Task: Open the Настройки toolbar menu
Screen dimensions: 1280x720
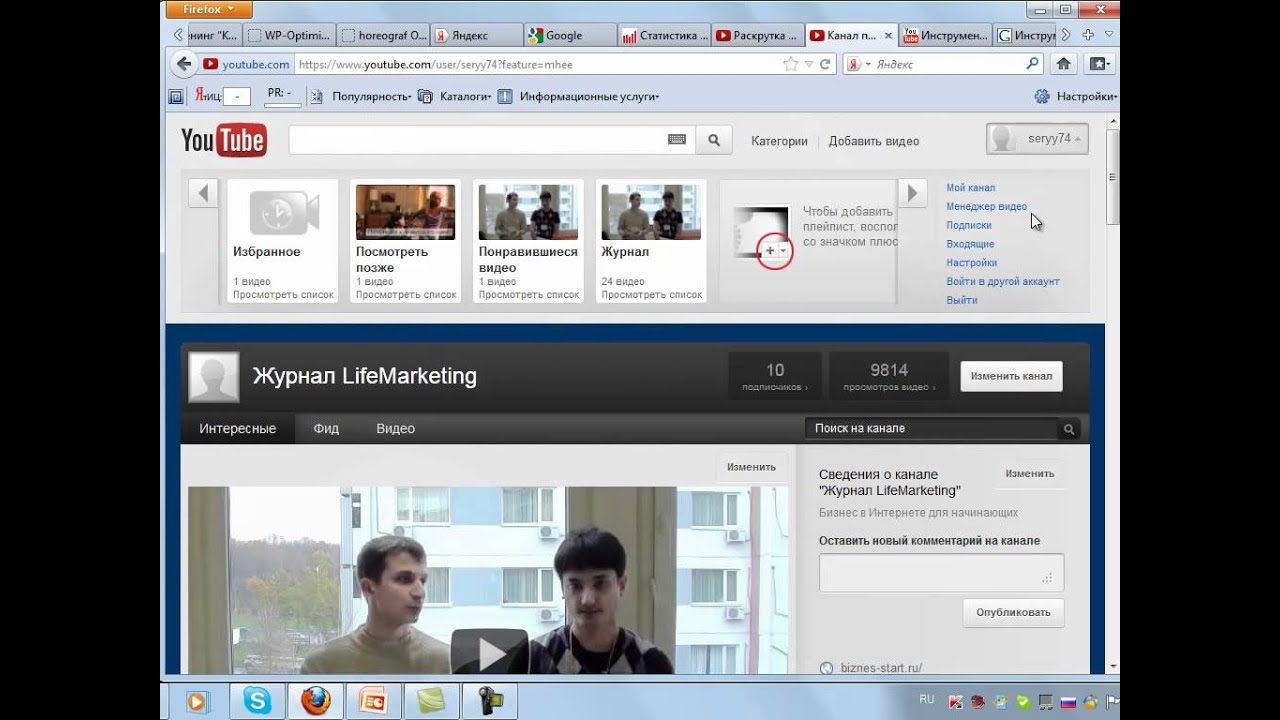Action: pos(1075,97)
